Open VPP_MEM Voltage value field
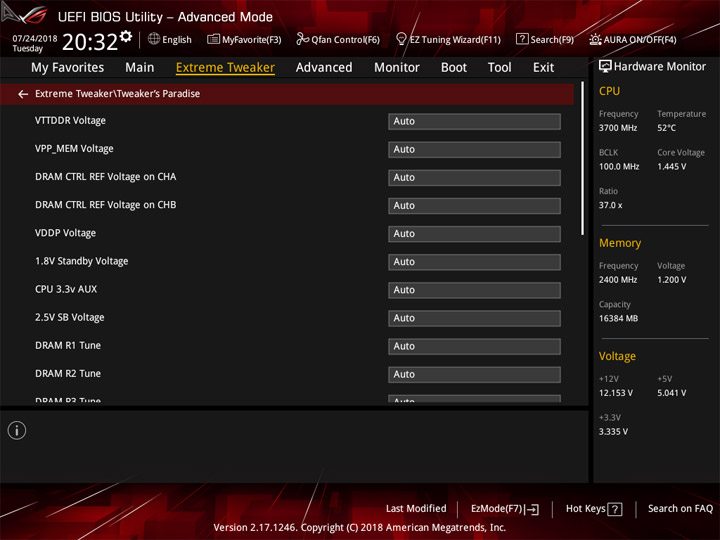Image resolution: width=720 pixels, height=540 pixels. pos(474,149)
